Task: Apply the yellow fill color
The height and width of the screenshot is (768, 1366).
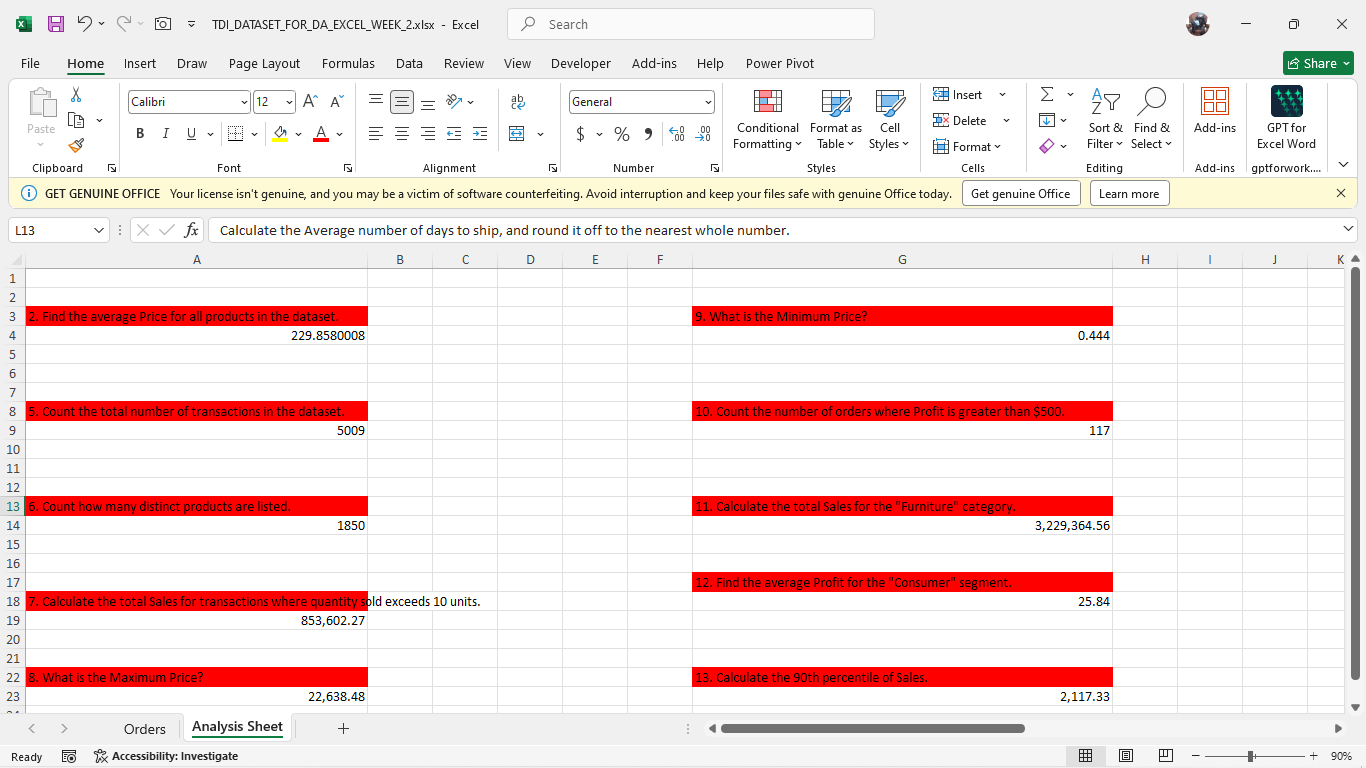Action: point(281,134)
